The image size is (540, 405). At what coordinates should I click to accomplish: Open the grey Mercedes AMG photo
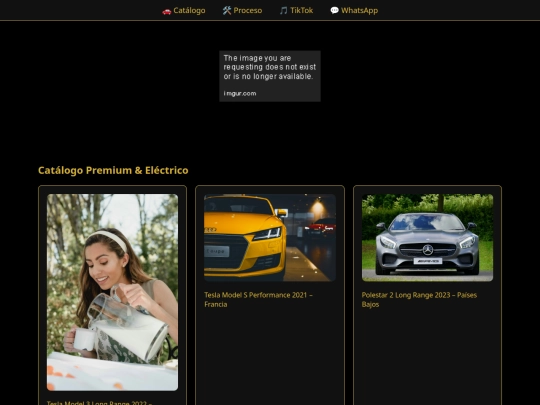[x=427, y=238]
